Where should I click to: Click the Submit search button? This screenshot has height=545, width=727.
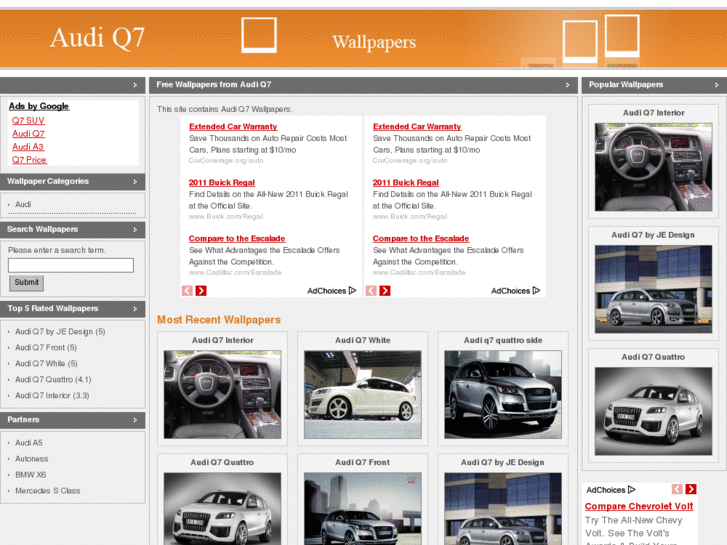26,282
